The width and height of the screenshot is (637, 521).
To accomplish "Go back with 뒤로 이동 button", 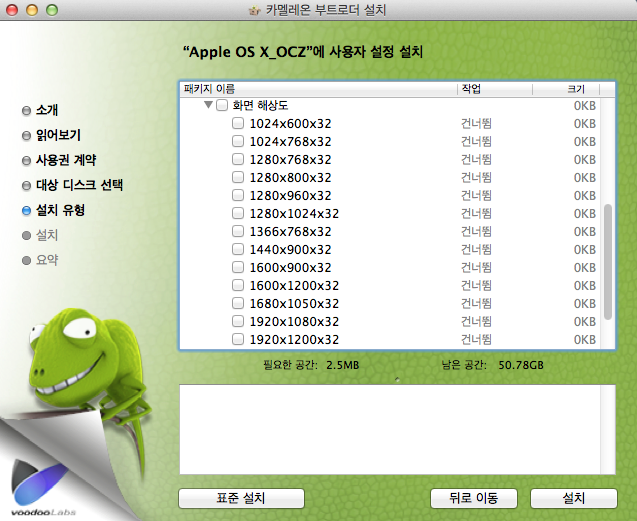I will [x=474, y=498].
